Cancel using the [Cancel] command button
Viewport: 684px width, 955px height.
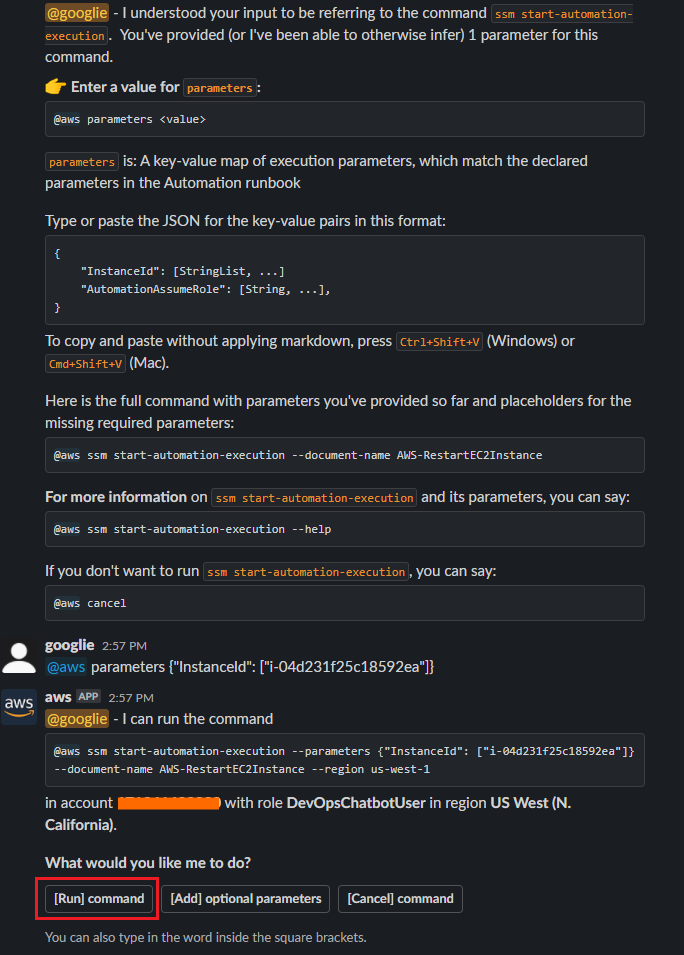(x=400, y=898)
